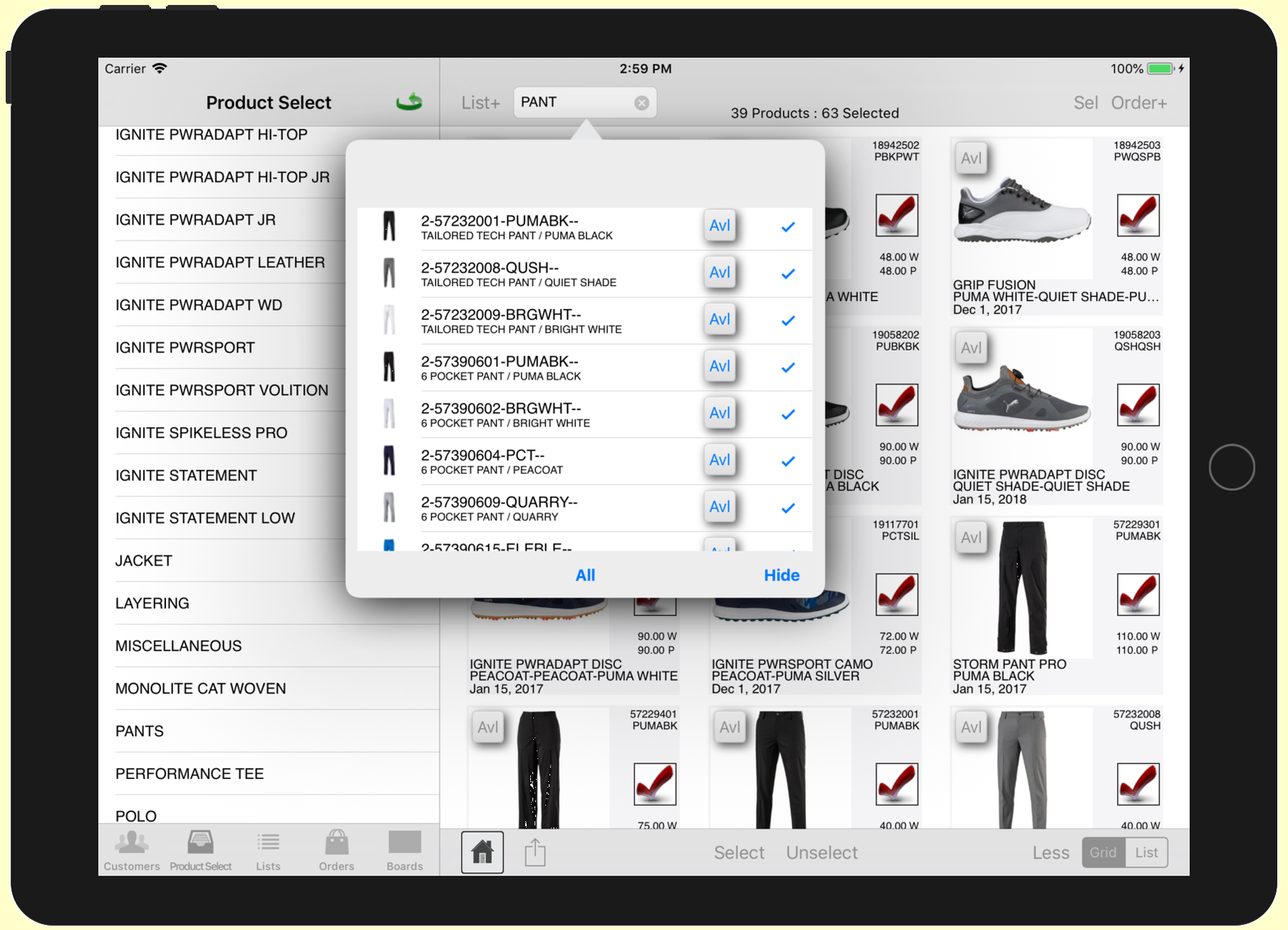Tap Avl badge on 57232001 pant card
The image size is (1288, 930).
(x=730, y=727)
